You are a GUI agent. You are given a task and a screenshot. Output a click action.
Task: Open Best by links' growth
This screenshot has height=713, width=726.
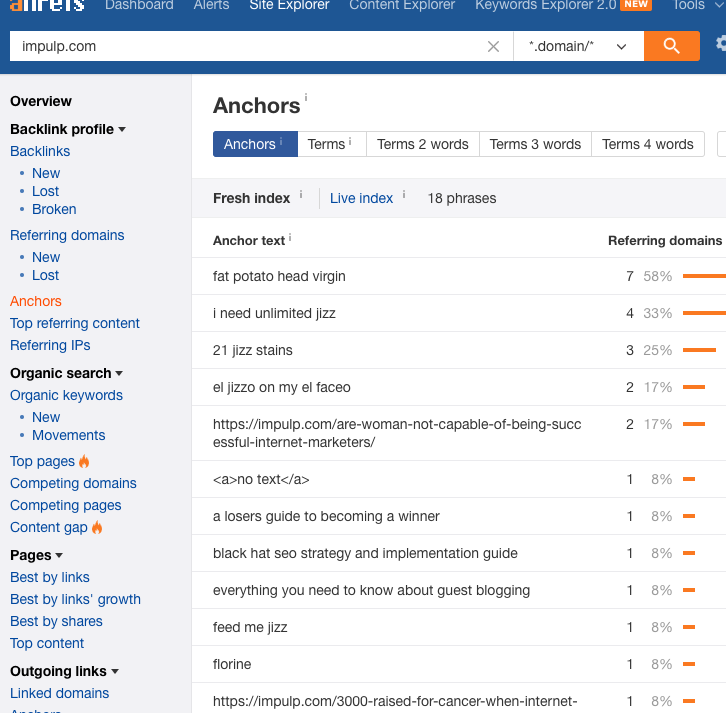point(75,599)
